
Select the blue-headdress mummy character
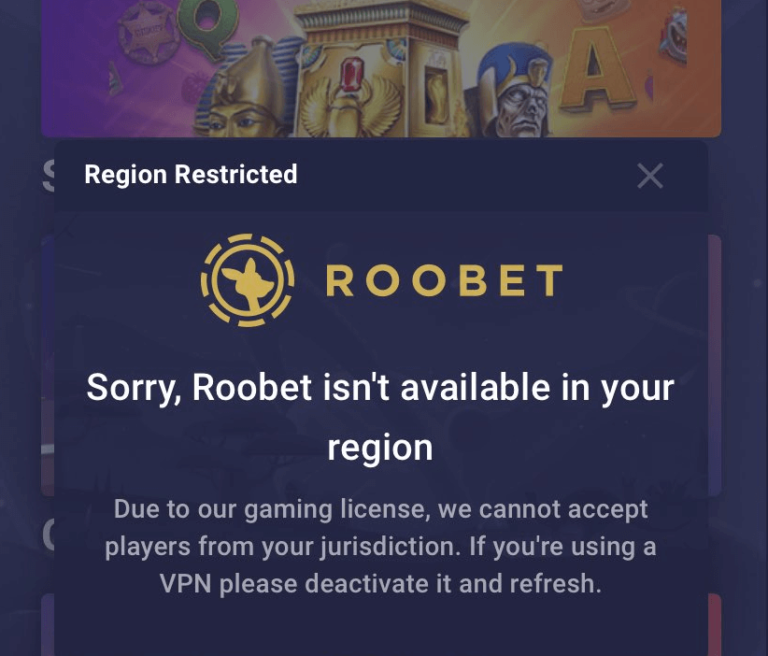(514, 93)
